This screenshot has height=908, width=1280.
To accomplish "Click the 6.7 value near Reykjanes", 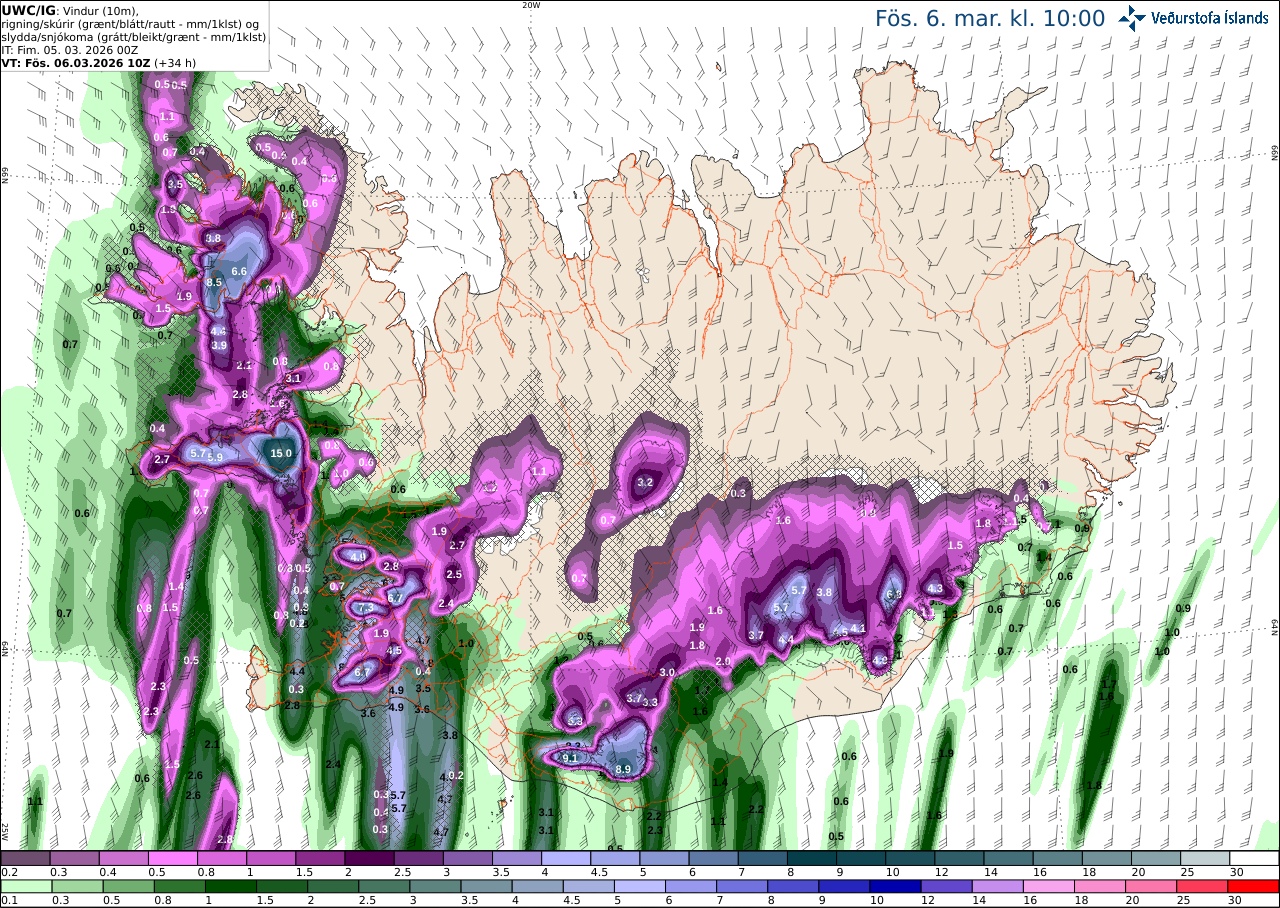I will coord(362,674).
